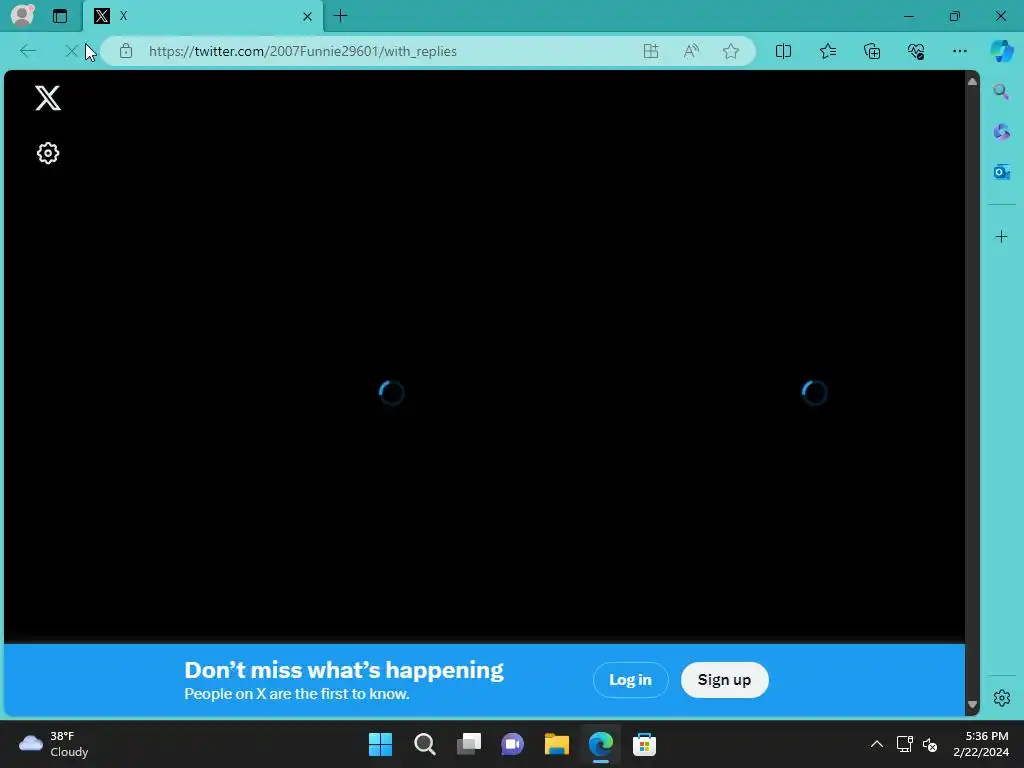This screenshot has height=768, width=1024.
Task: Click the scrollbar down arrow
Action: 972,704
